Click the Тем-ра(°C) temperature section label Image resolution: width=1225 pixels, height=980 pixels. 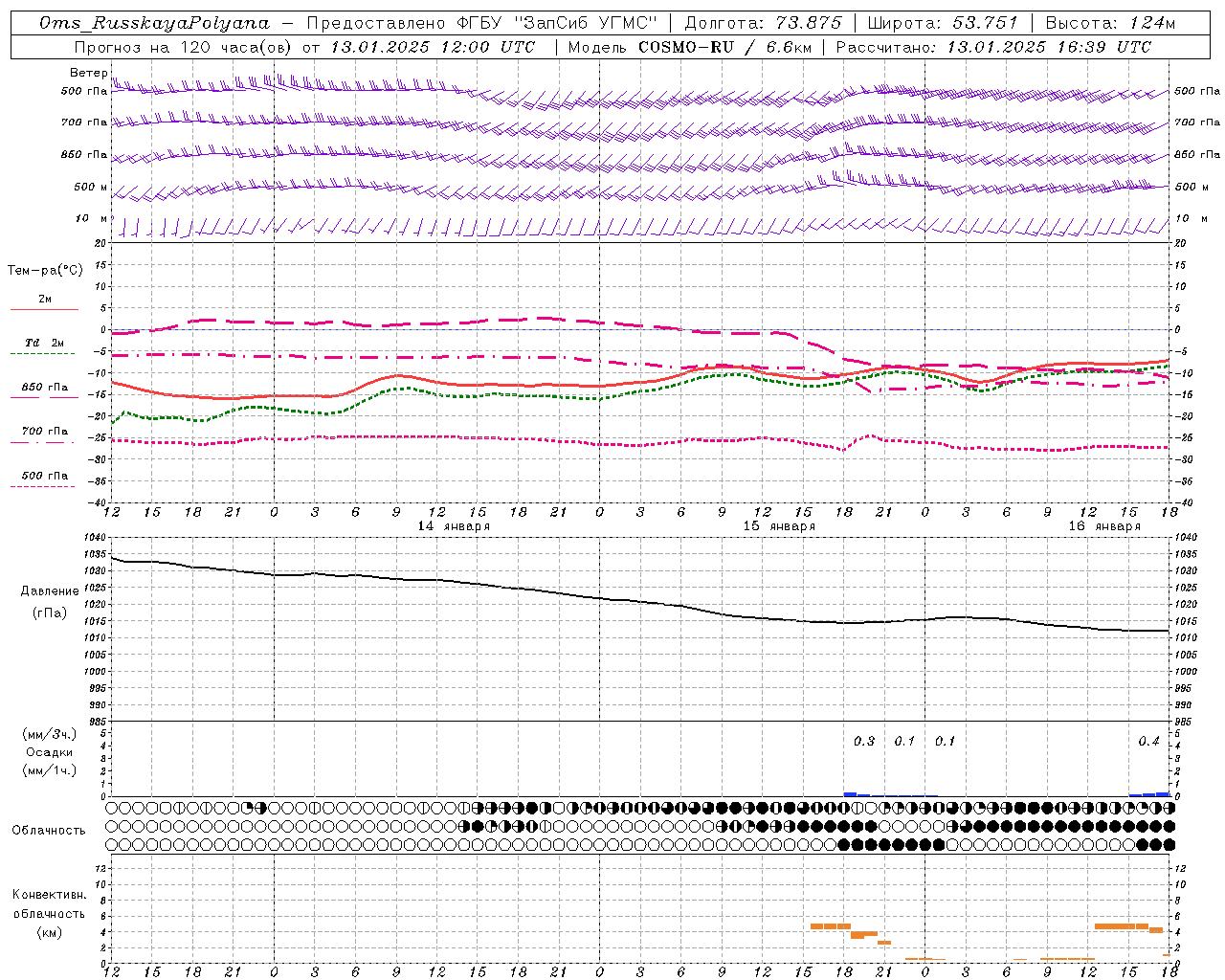[x=45, y=271]
